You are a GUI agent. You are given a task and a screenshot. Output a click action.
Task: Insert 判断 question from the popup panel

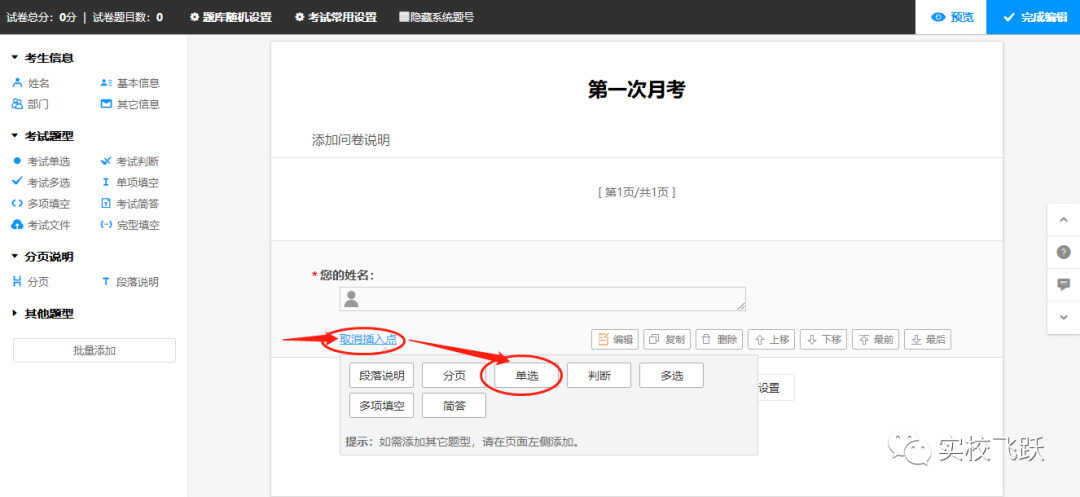(x=599, y=376)
